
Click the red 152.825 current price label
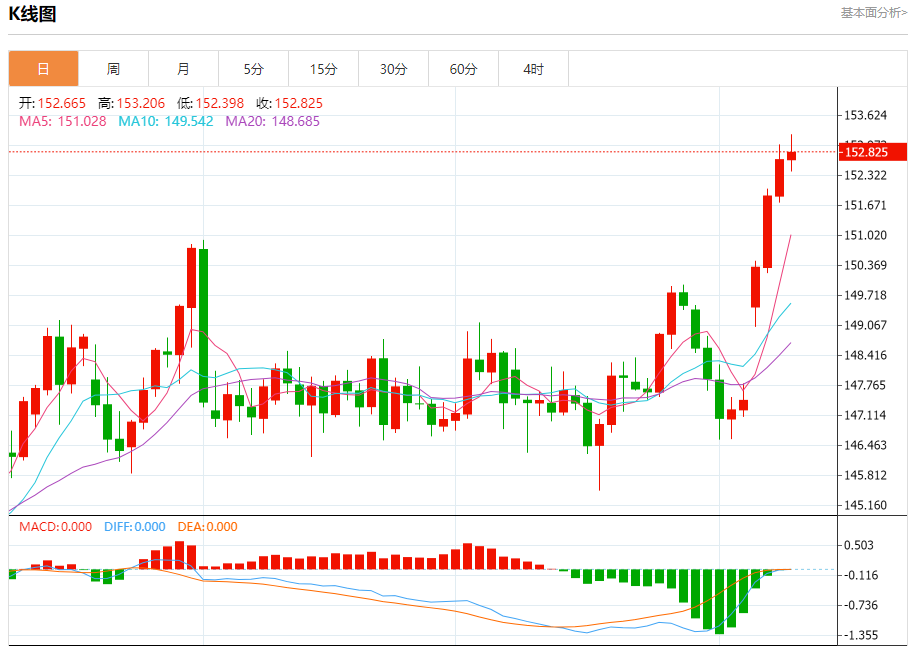(873, 152)
